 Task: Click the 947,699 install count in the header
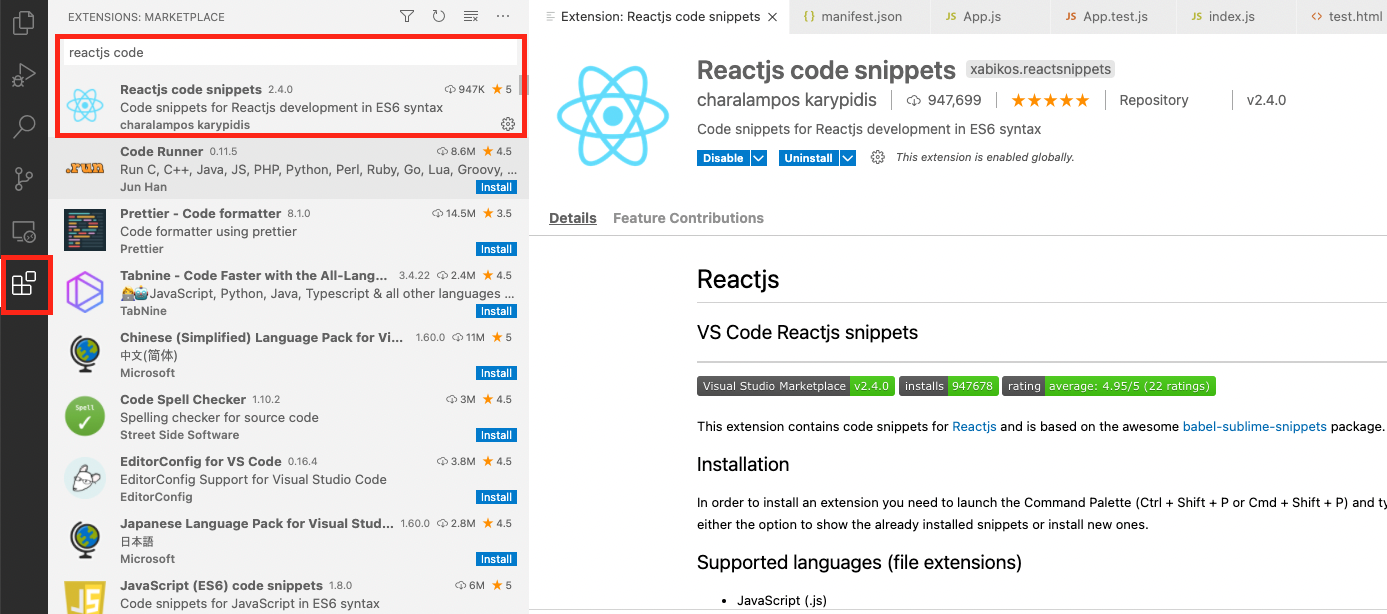click(x=944, y=100)
